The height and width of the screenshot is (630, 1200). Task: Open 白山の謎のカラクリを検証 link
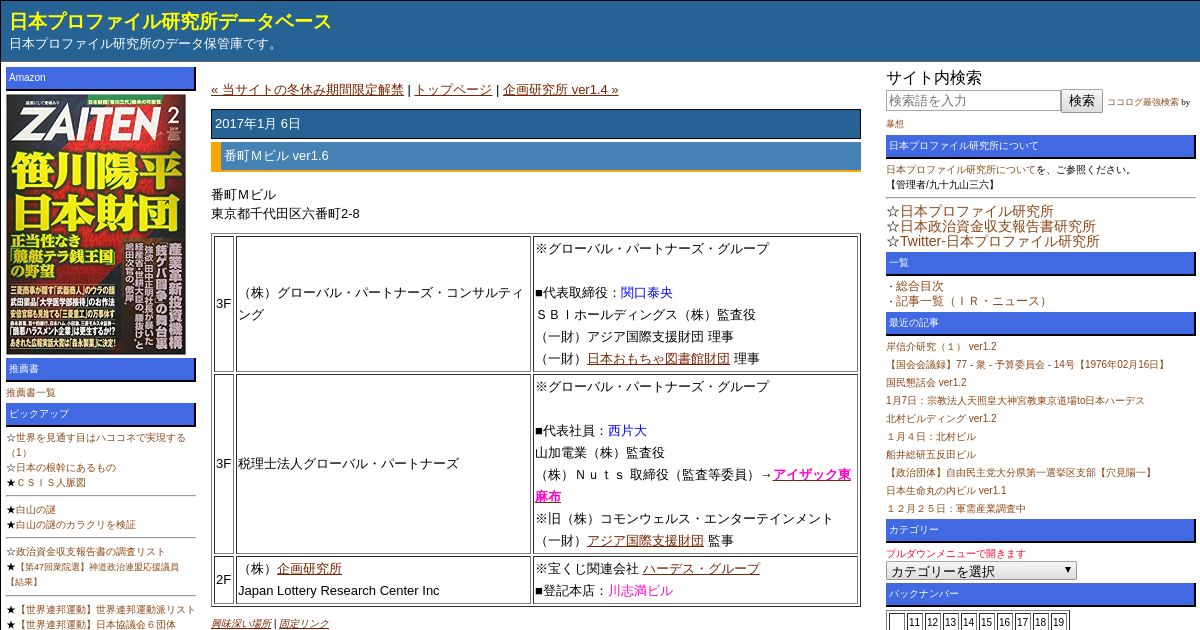[x=76, y=525]
